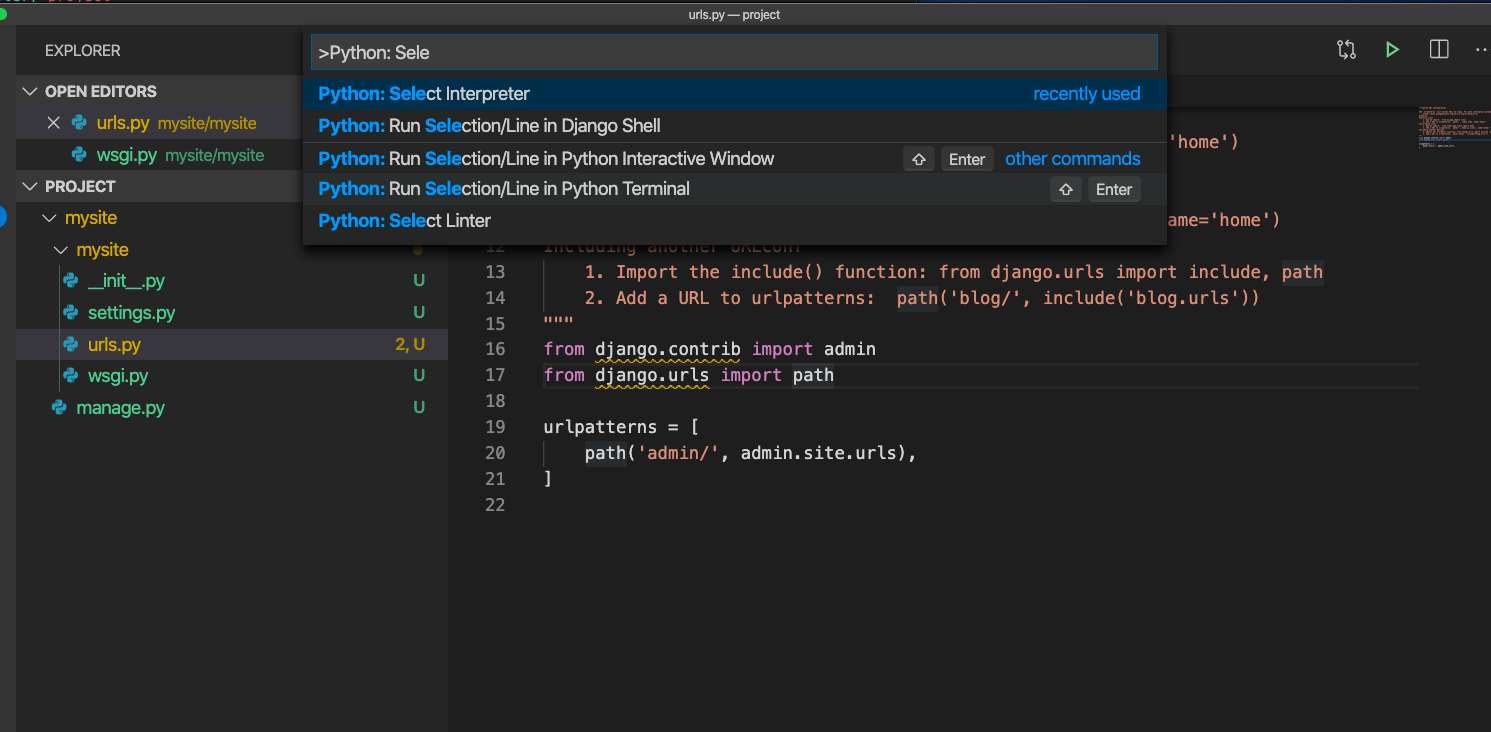Image resolution: width=1491 pixels, height=732 pixels.
Task: Open the manage.py file name in tree
Action: (x=120, y=408)
